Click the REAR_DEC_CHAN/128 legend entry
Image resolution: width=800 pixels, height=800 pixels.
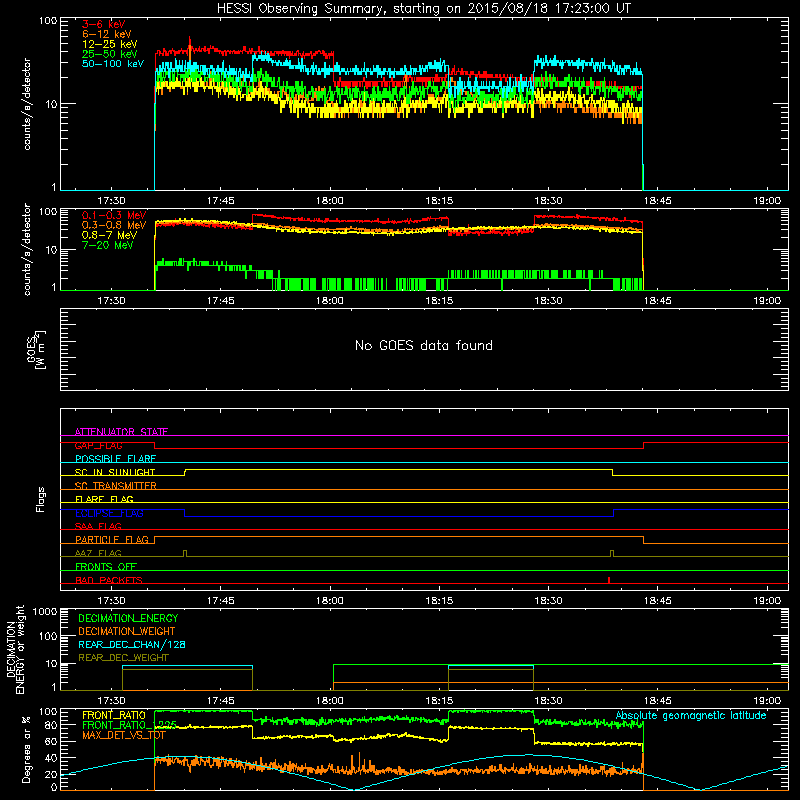tap(132, 644)
